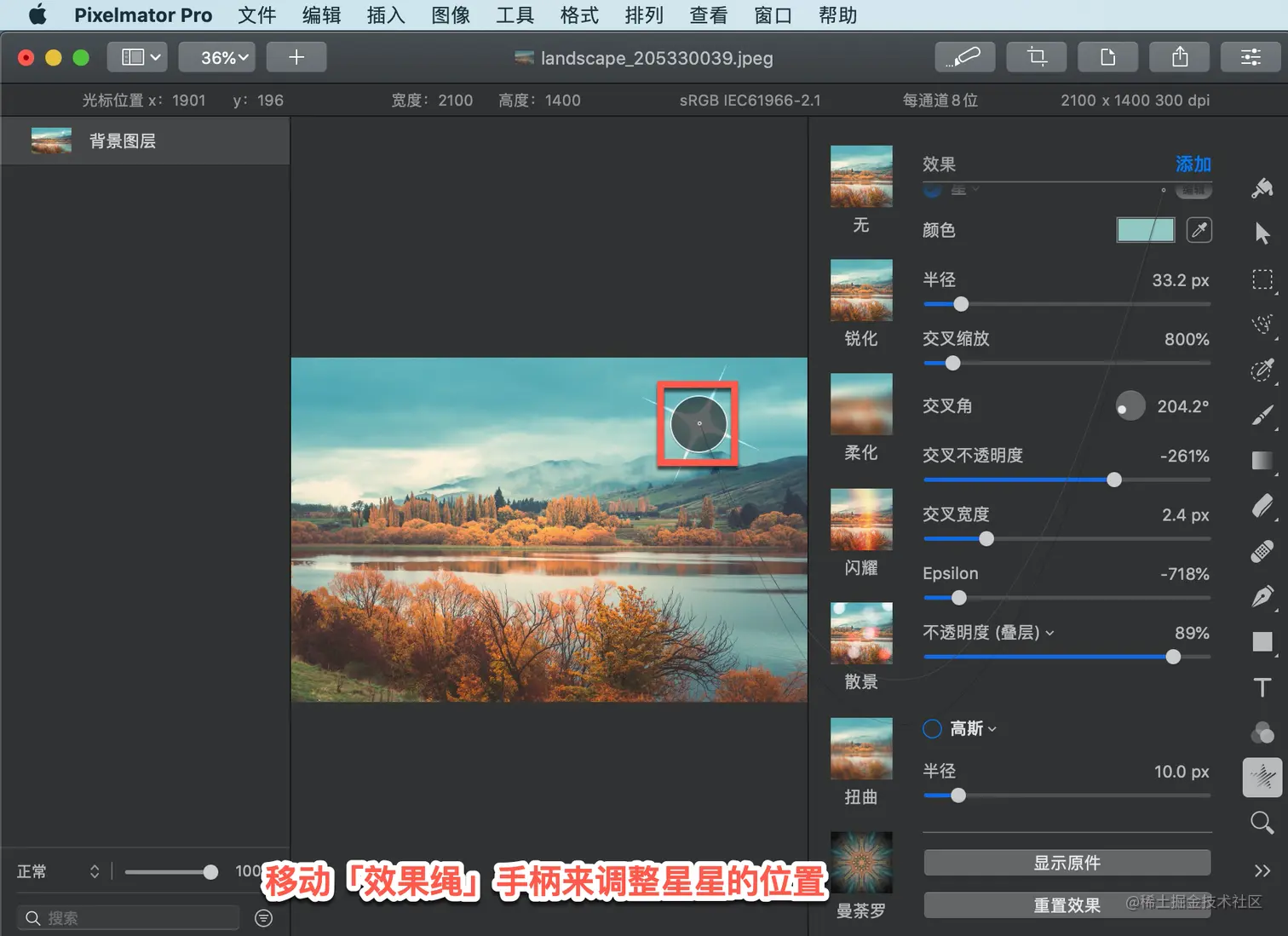Select the highlighted Effects tool
This screenshot has height=936, width=1288.
point(1262,777)
